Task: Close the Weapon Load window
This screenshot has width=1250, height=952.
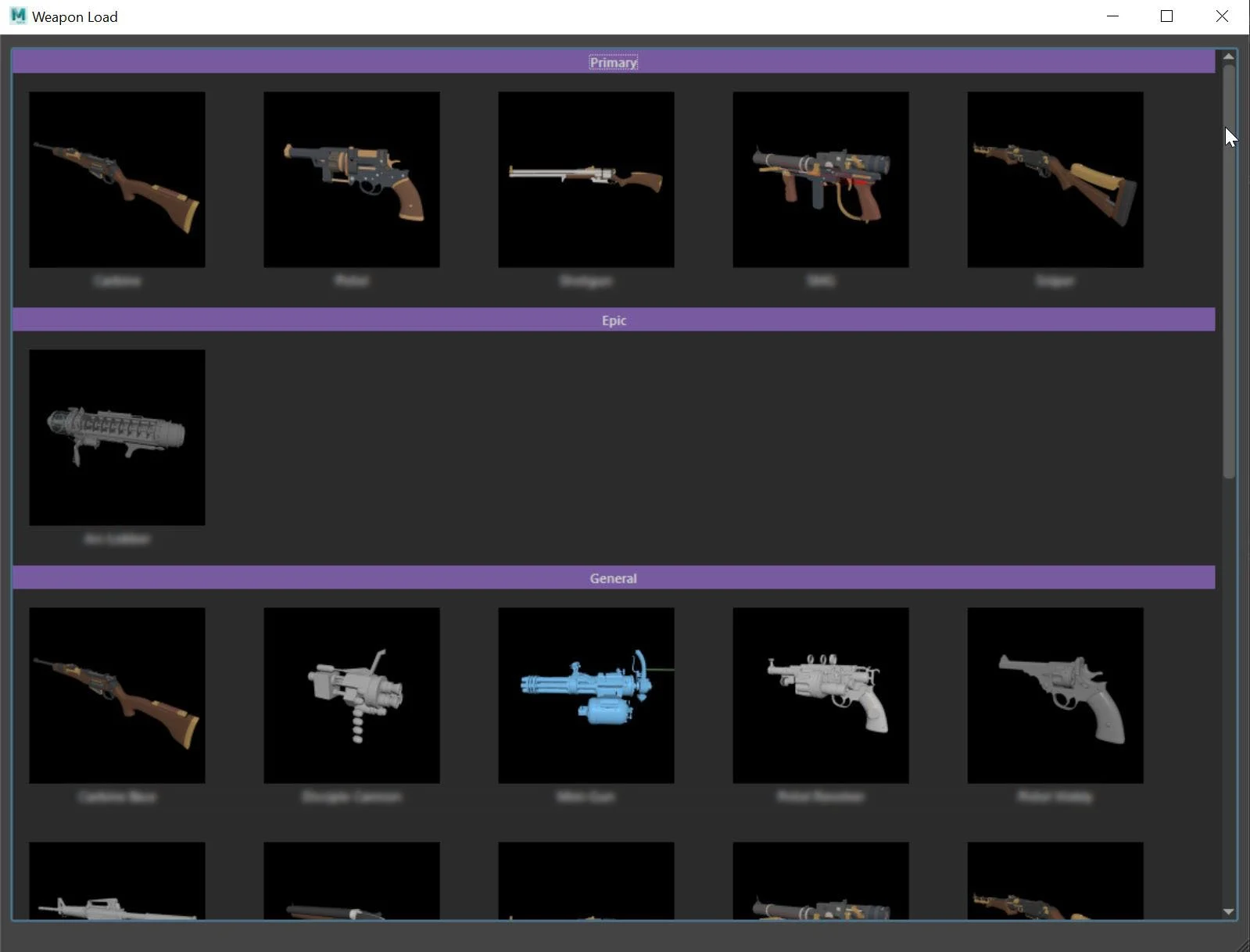Action: tap(1222, 16)
